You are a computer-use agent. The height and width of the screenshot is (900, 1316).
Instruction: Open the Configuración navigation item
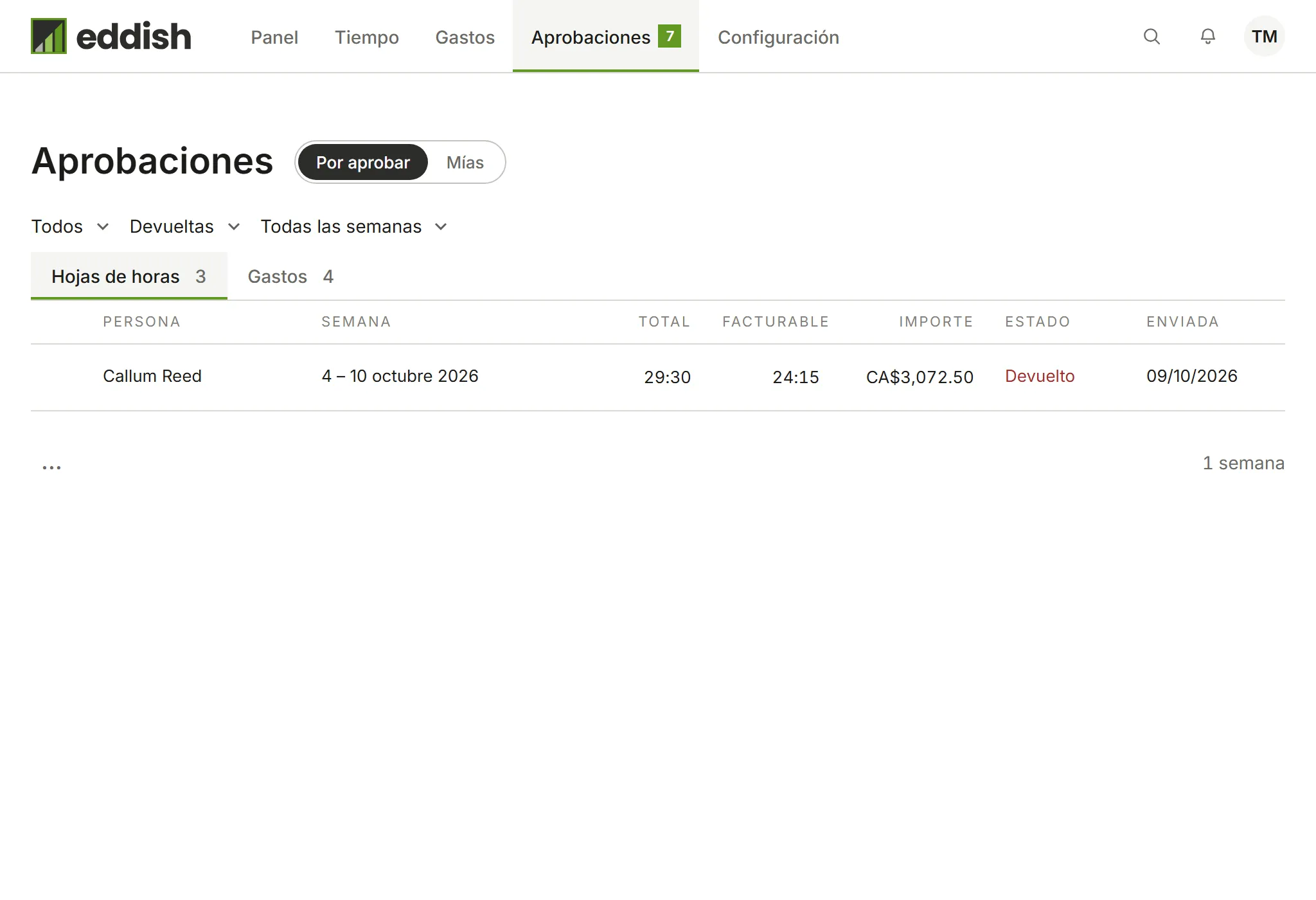pos(778,37)
